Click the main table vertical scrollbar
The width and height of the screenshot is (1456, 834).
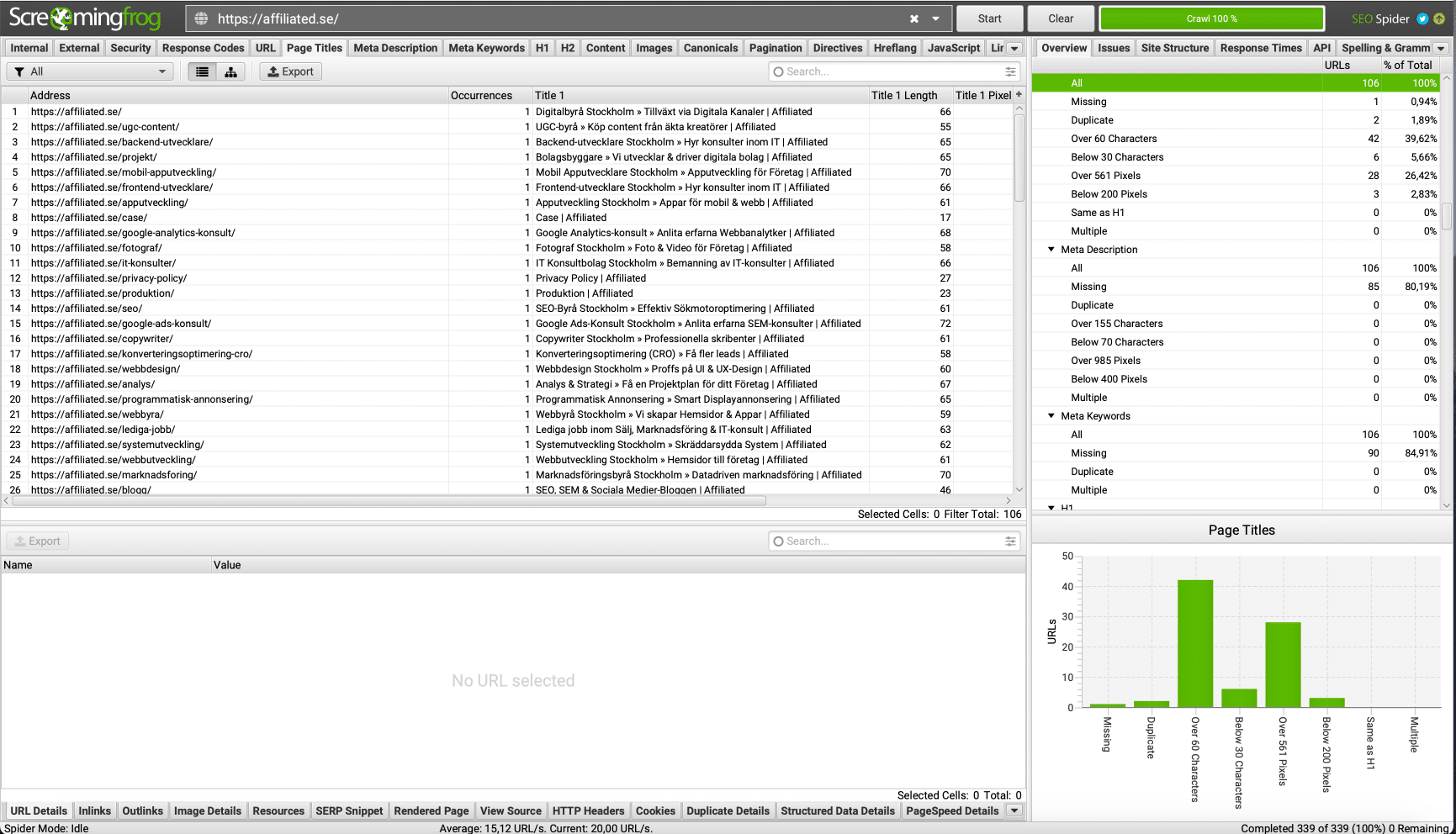pos(1019,158)
